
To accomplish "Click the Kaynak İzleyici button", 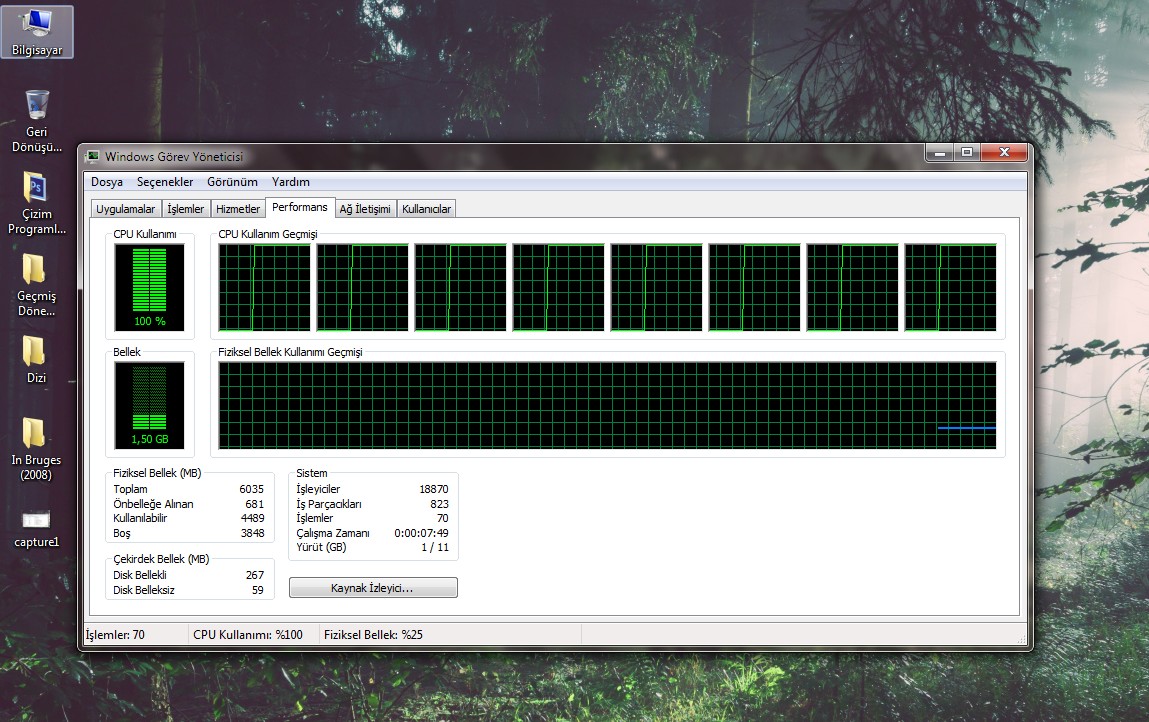I will click(x=373, y=588).
